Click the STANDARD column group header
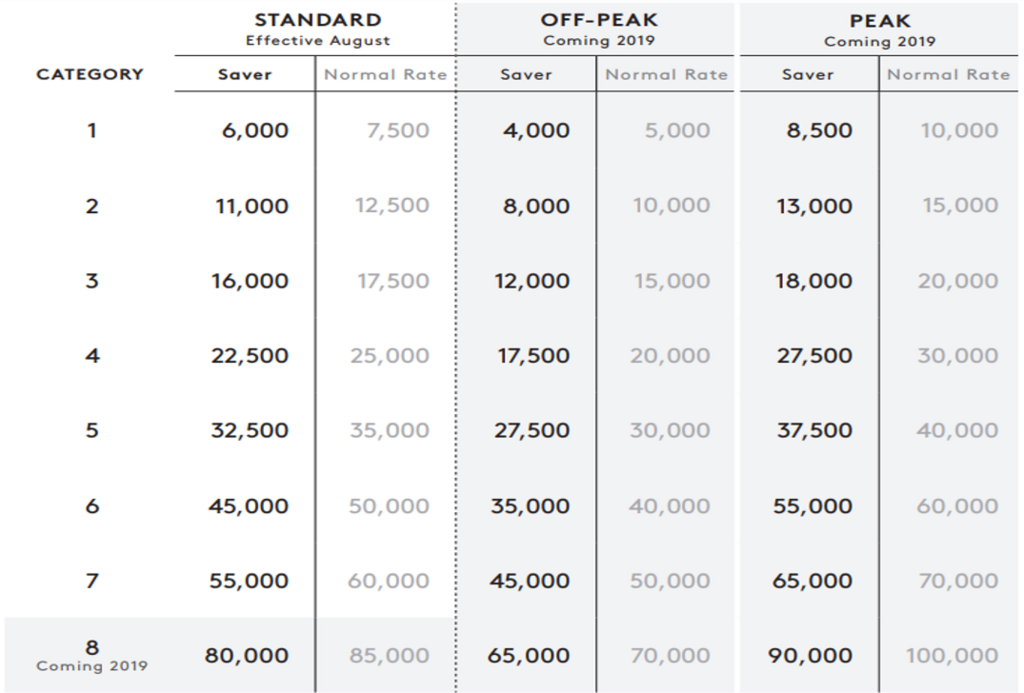Image resolution: width=1024 pixels, height=693 pixels. click(x=318, y=29)
